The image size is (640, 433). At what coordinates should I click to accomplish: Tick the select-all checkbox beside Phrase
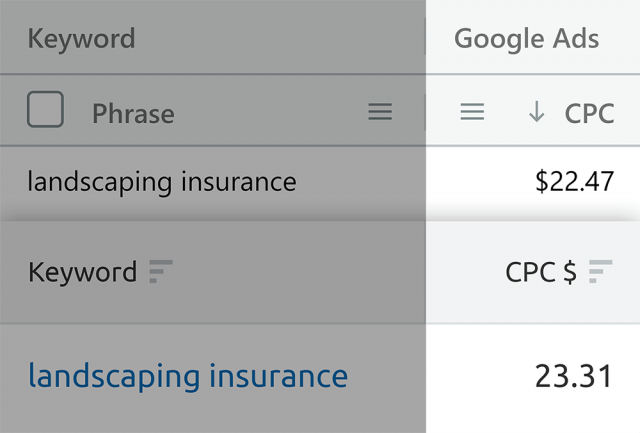point(45,110)
